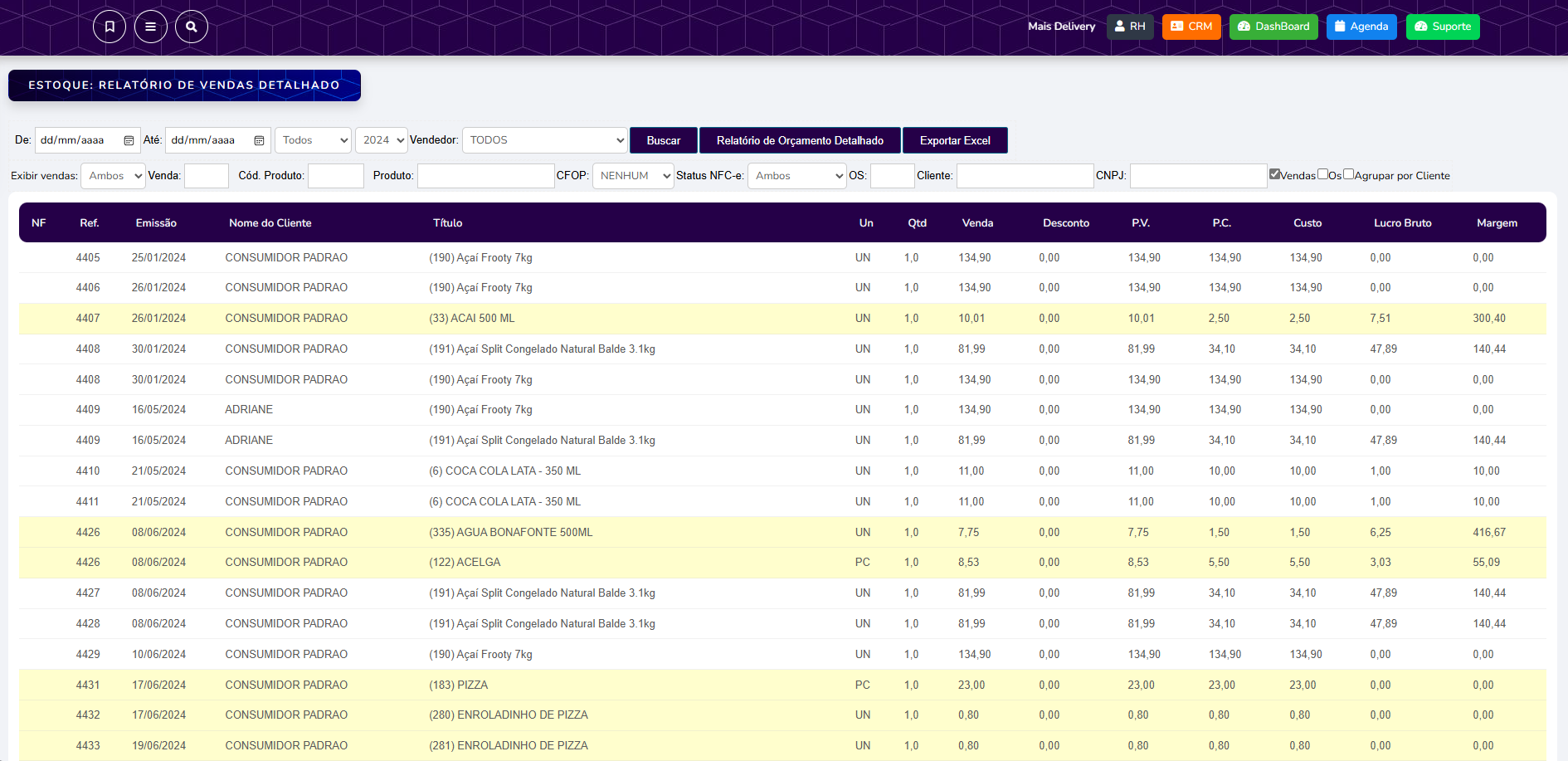Click the NF column header
This screenshot has width=1568, height=761.
click(39, 223)
